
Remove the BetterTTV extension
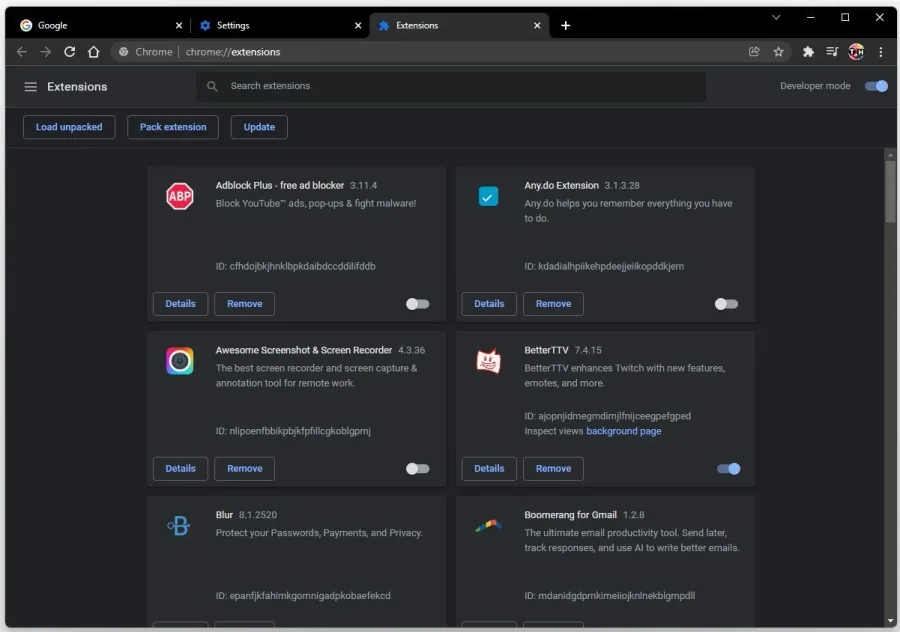click(x=553, y=468)
